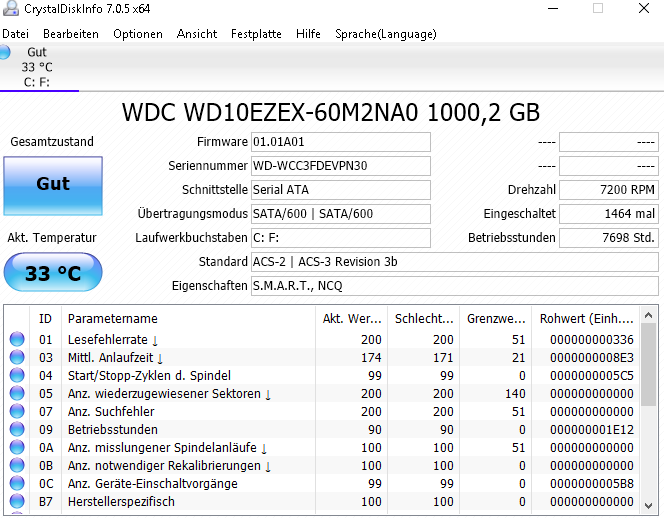Viewport: 664px width, 518px height.
Task: Select the Start/Stopp-Zyklen d. Spindel row text
Action: [149, 376]
